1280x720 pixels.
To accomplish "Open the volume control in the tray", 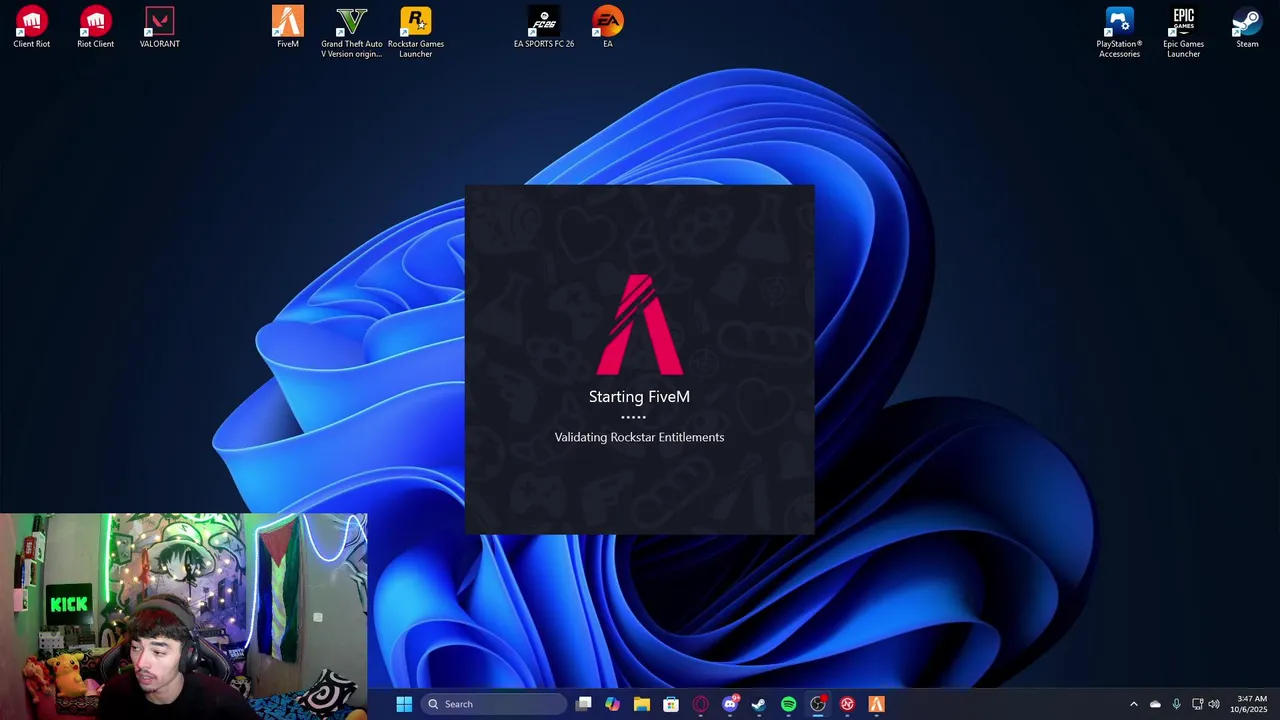I will [x=1214, y=704].
